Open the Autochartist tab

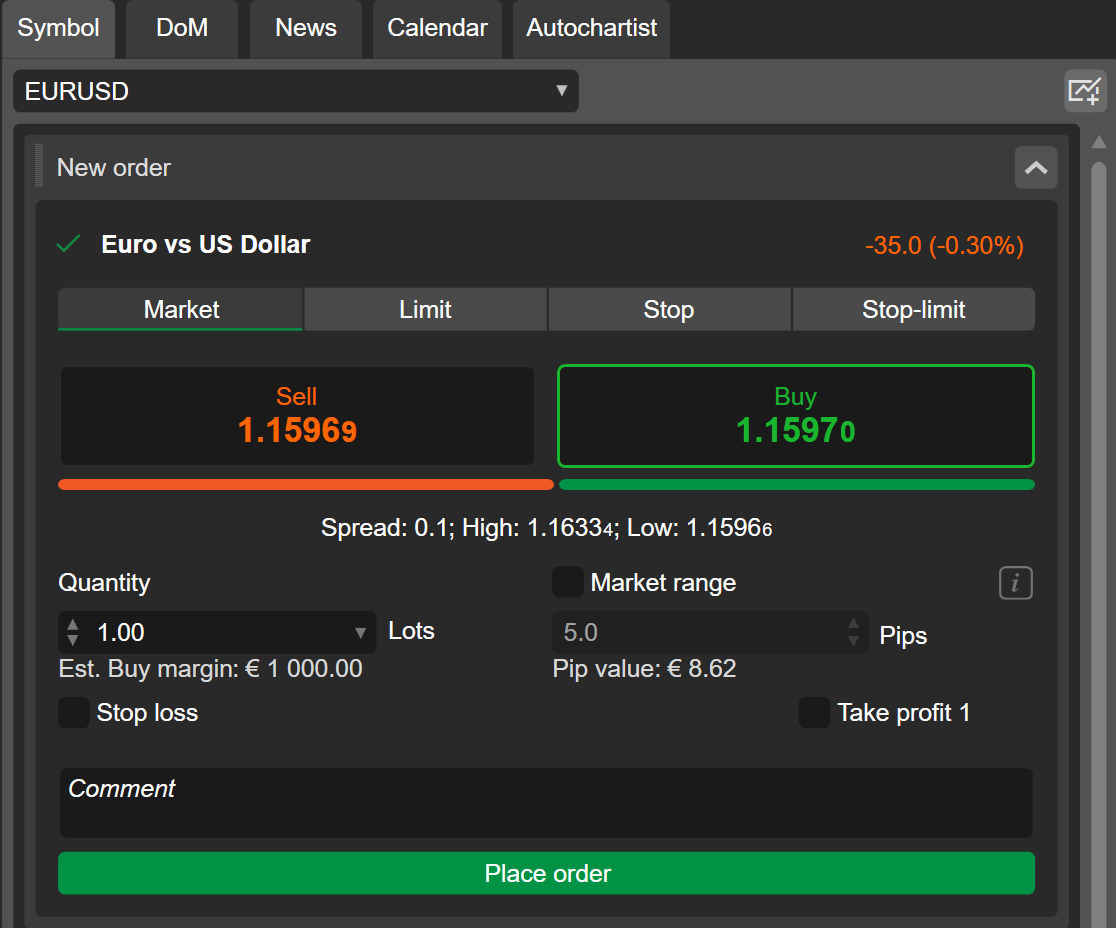pyautogui.click(x=591, y=28)
